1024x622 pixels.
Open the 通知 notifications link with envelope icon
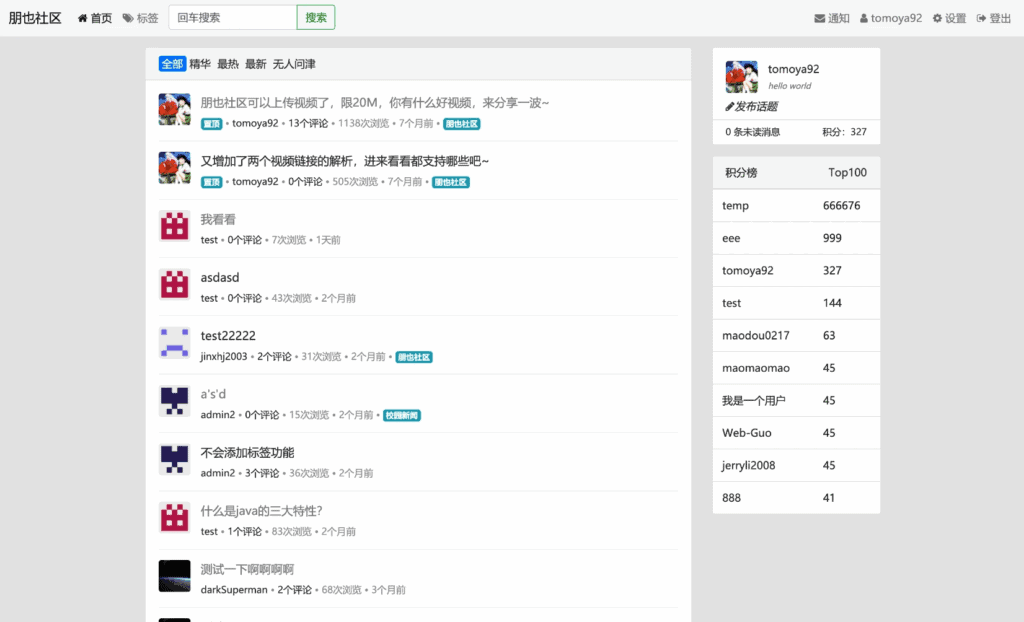tap(831, 18)
